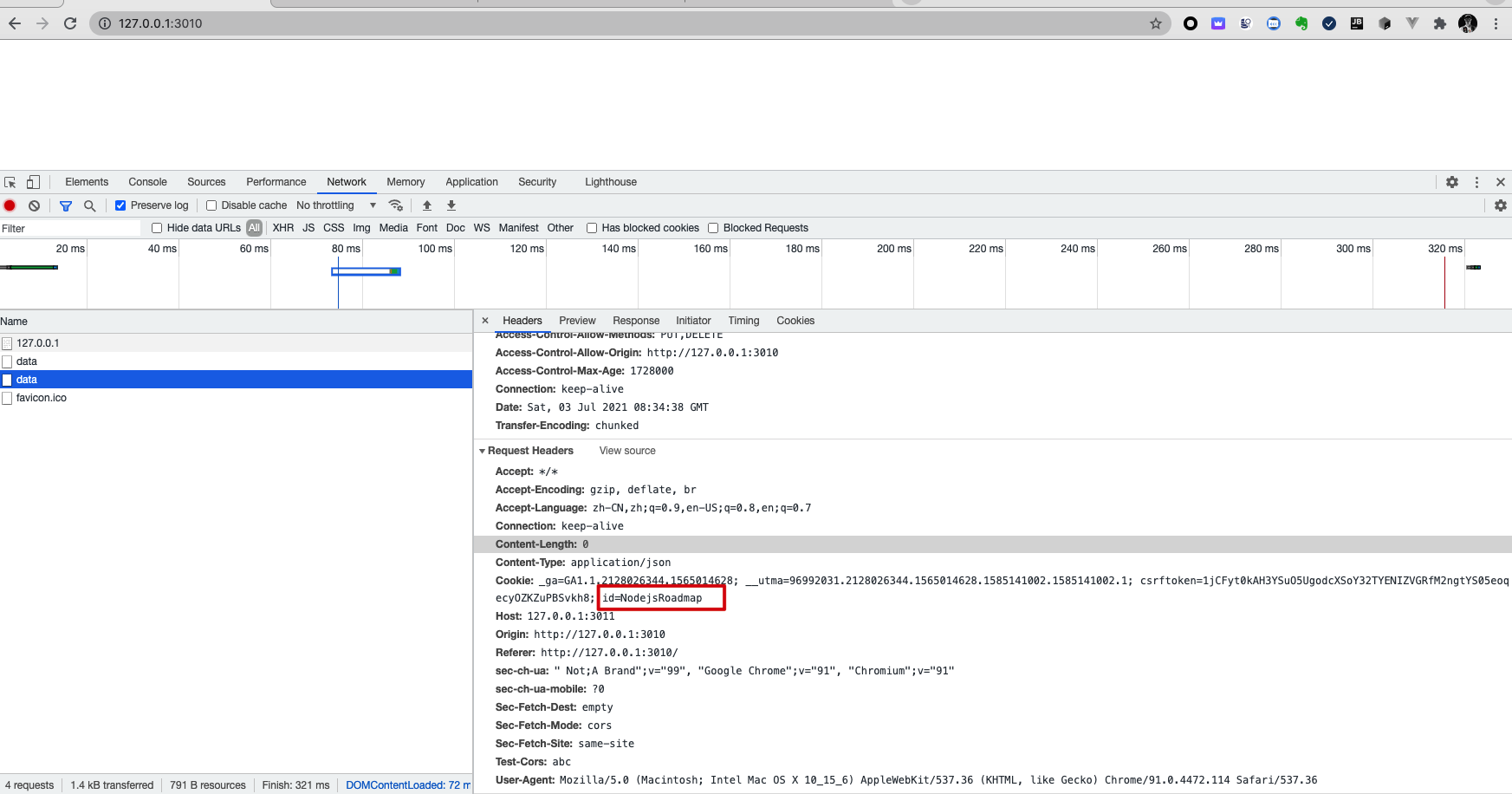Click View source next to Request Headers

(x=626, y=451)
